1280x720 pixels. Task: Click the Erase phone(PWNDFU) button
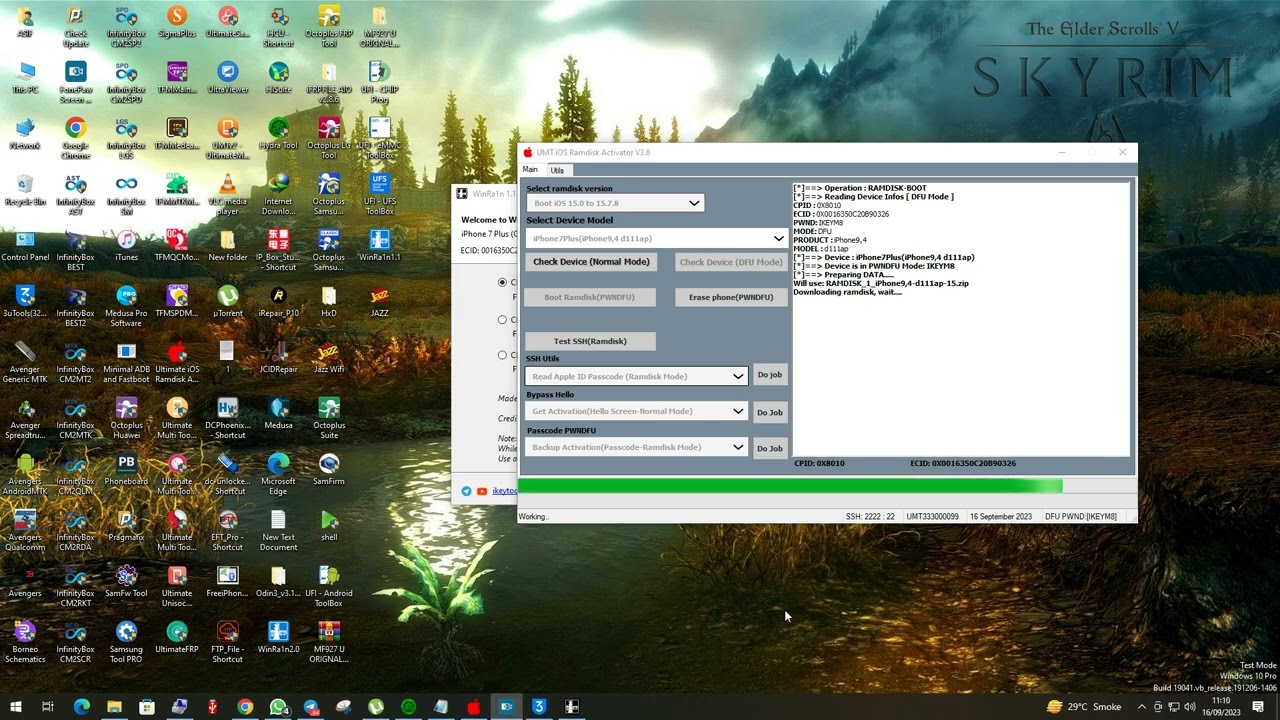[x=731, y=297]
